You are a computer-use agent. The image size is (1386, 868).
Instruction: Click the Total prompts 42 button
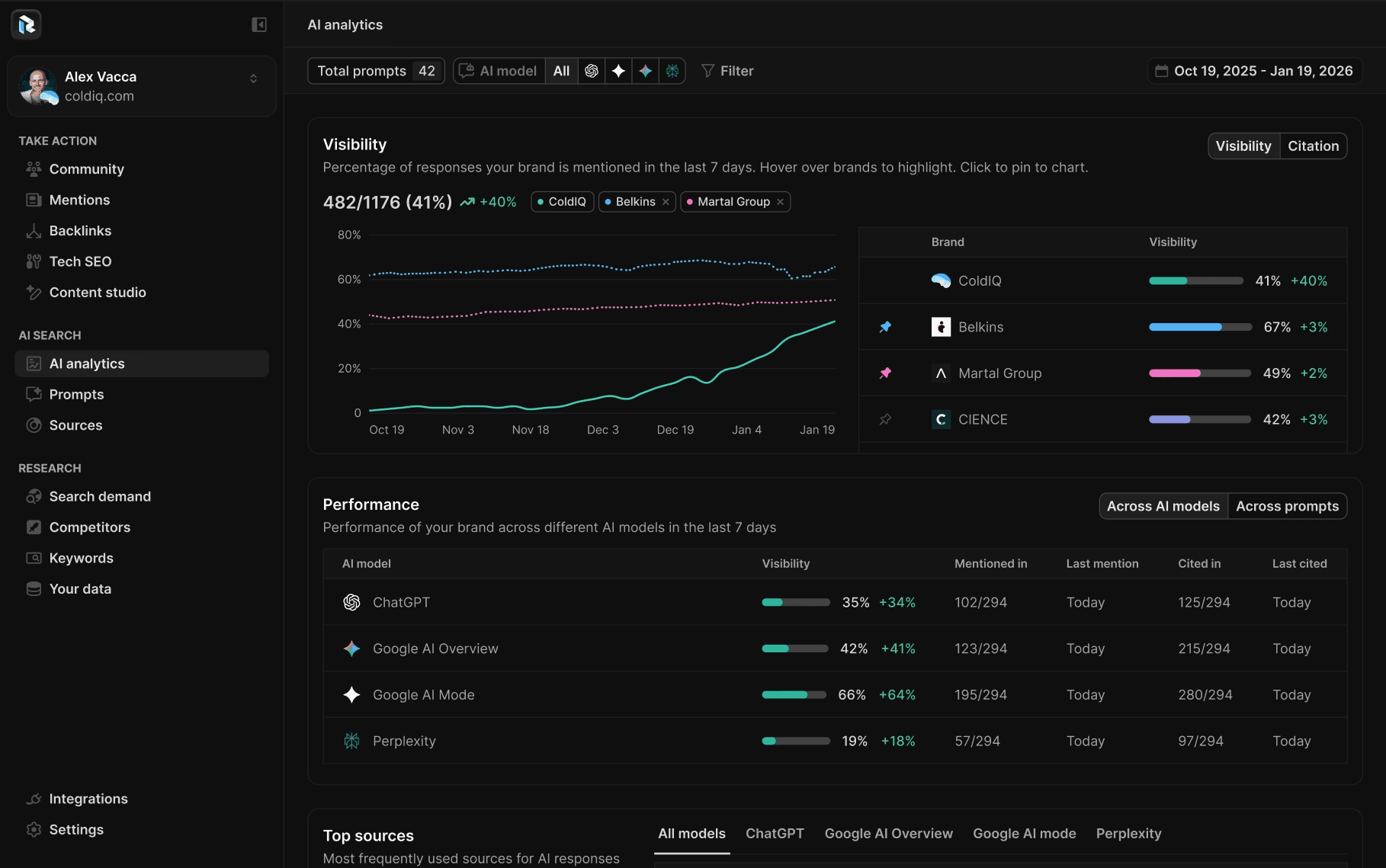tap(376, 71)
